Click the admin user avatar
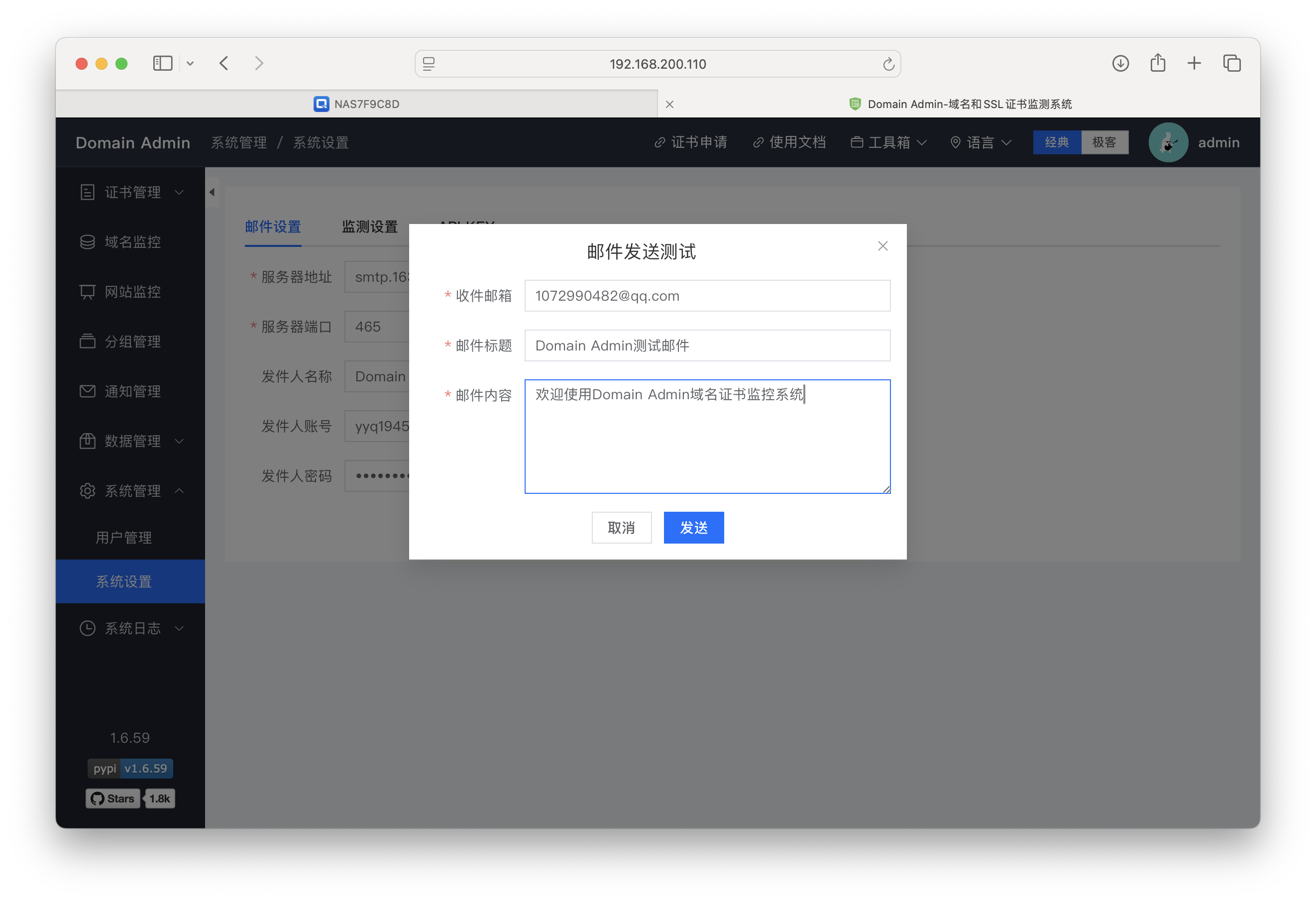Screen dimensions: 1316x902 [1168, 143]
